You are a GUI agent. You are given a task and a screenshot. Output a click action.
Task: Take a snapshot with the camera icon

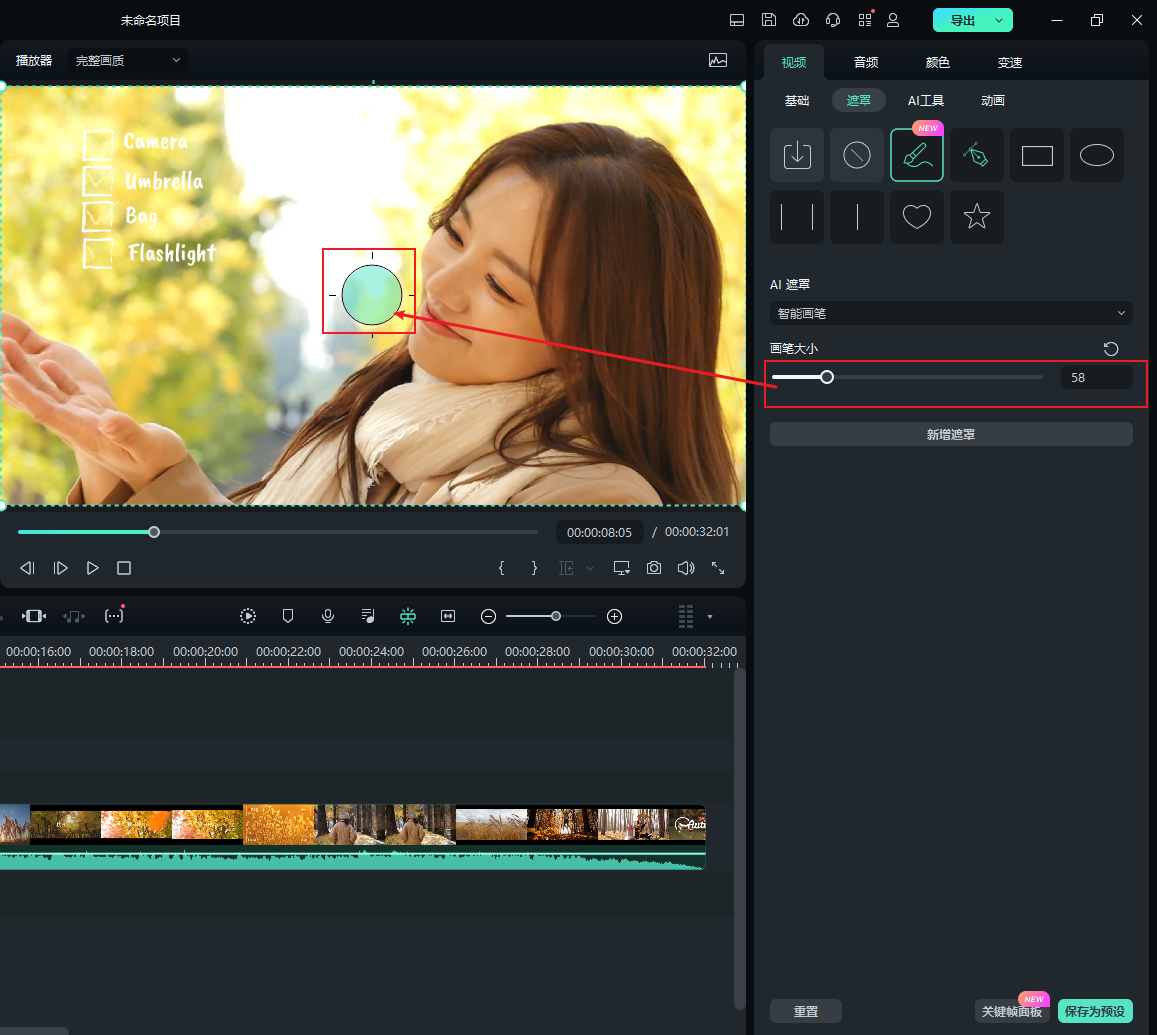(653, 568)
